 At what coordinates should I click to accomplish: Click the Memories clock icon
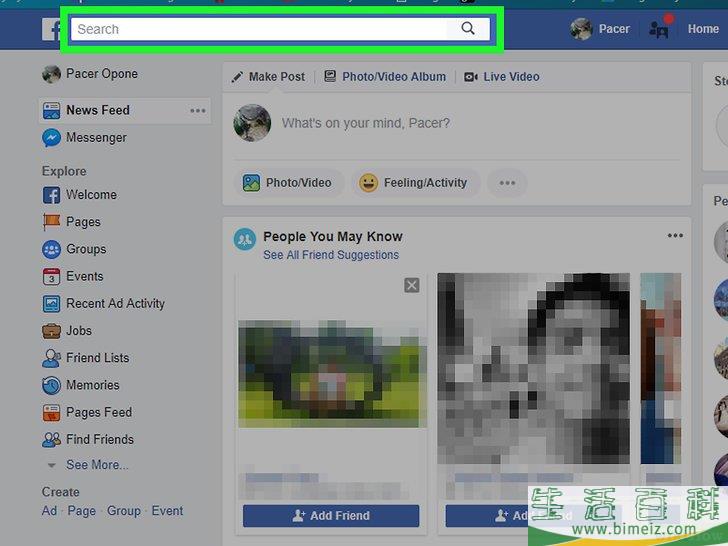[x=51, y=385]
